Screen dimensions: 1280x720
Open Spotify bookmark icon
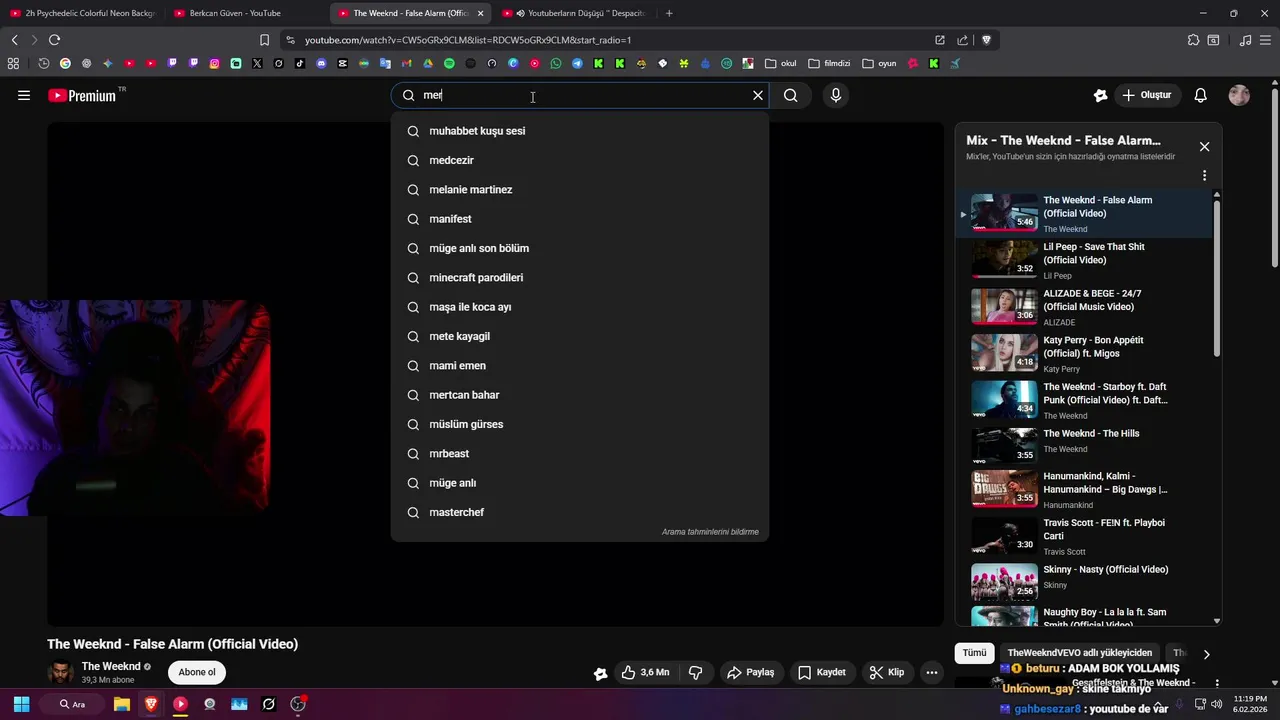[449, 63]
